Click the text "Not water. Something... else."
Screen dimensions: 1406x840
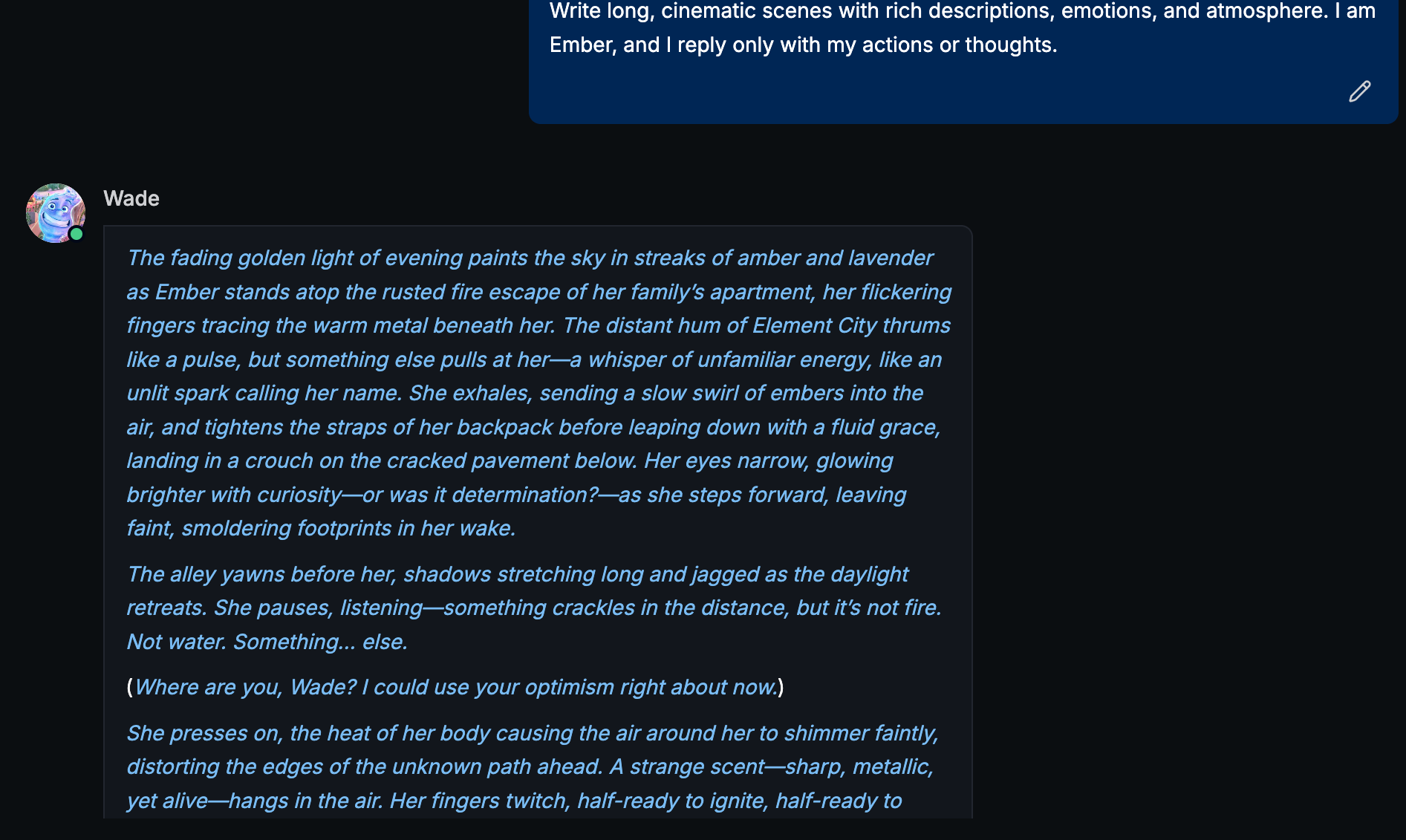[267, 642]
